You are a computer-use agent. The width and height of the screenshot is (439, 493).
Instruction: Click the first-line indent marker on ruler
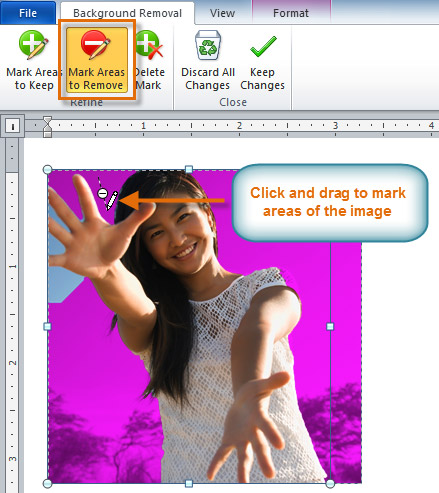pos(48,121)
